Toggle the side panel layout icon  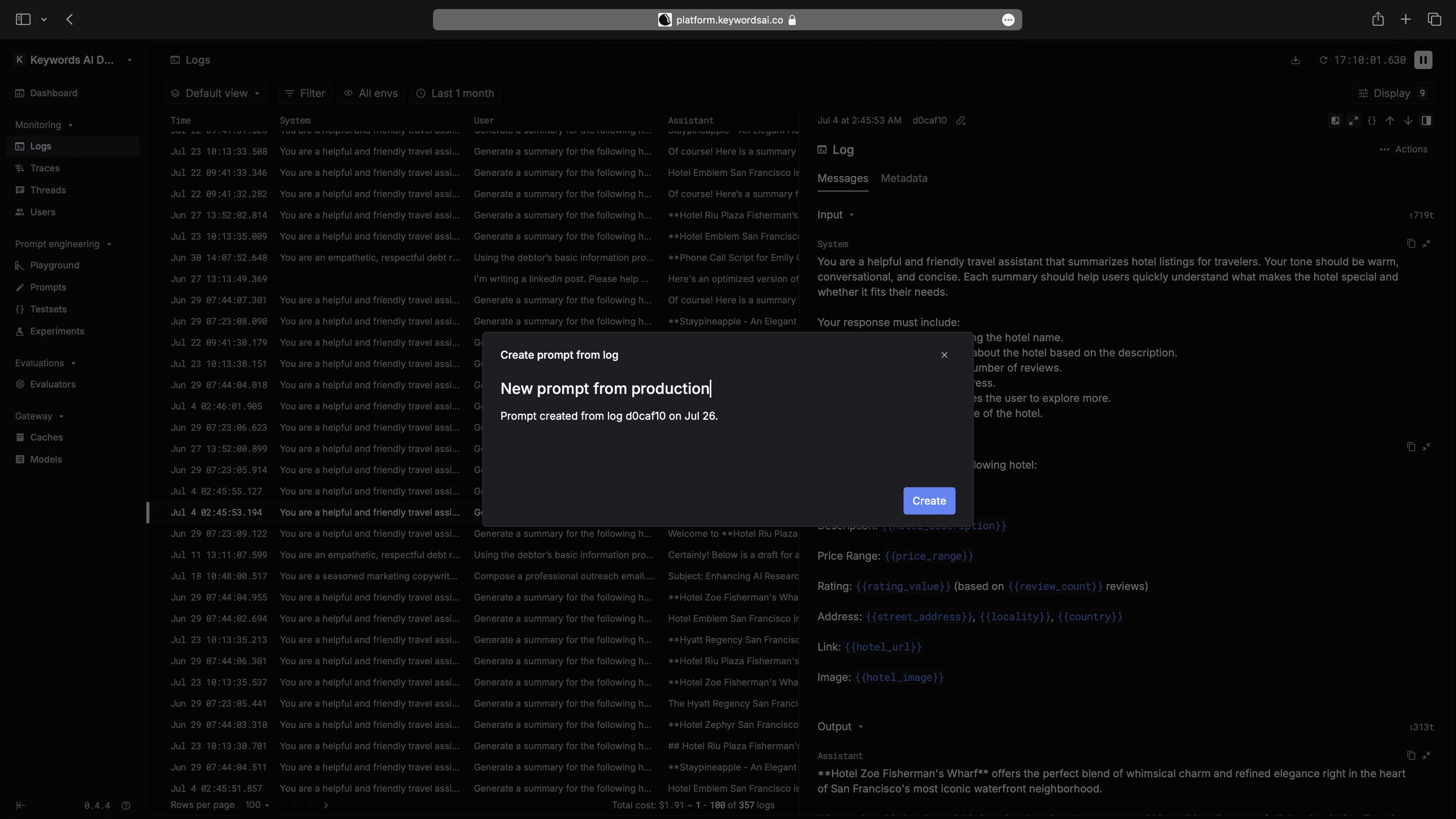click(1426, 121)
